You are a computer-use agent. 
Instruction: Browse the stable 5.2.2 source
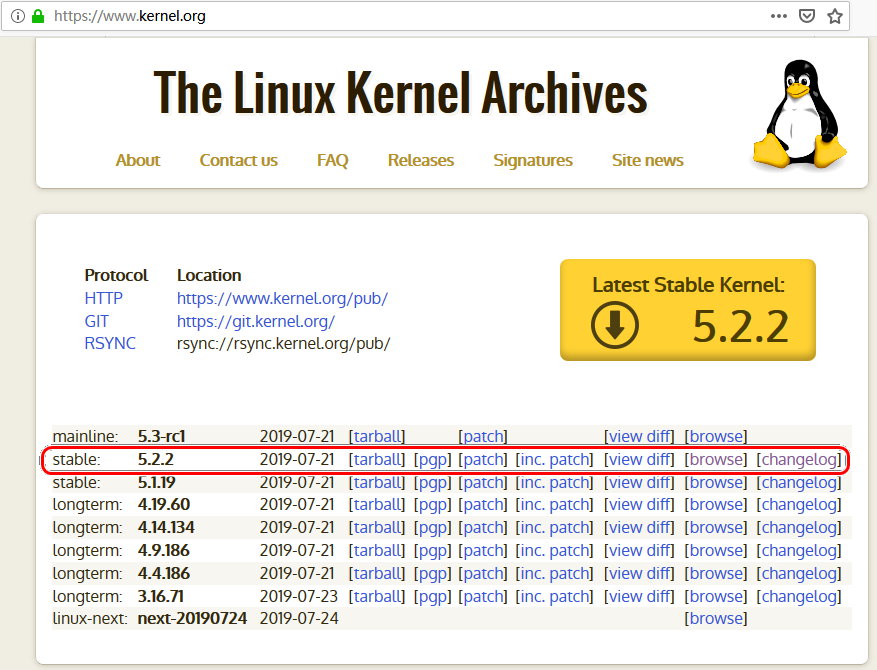716,459
